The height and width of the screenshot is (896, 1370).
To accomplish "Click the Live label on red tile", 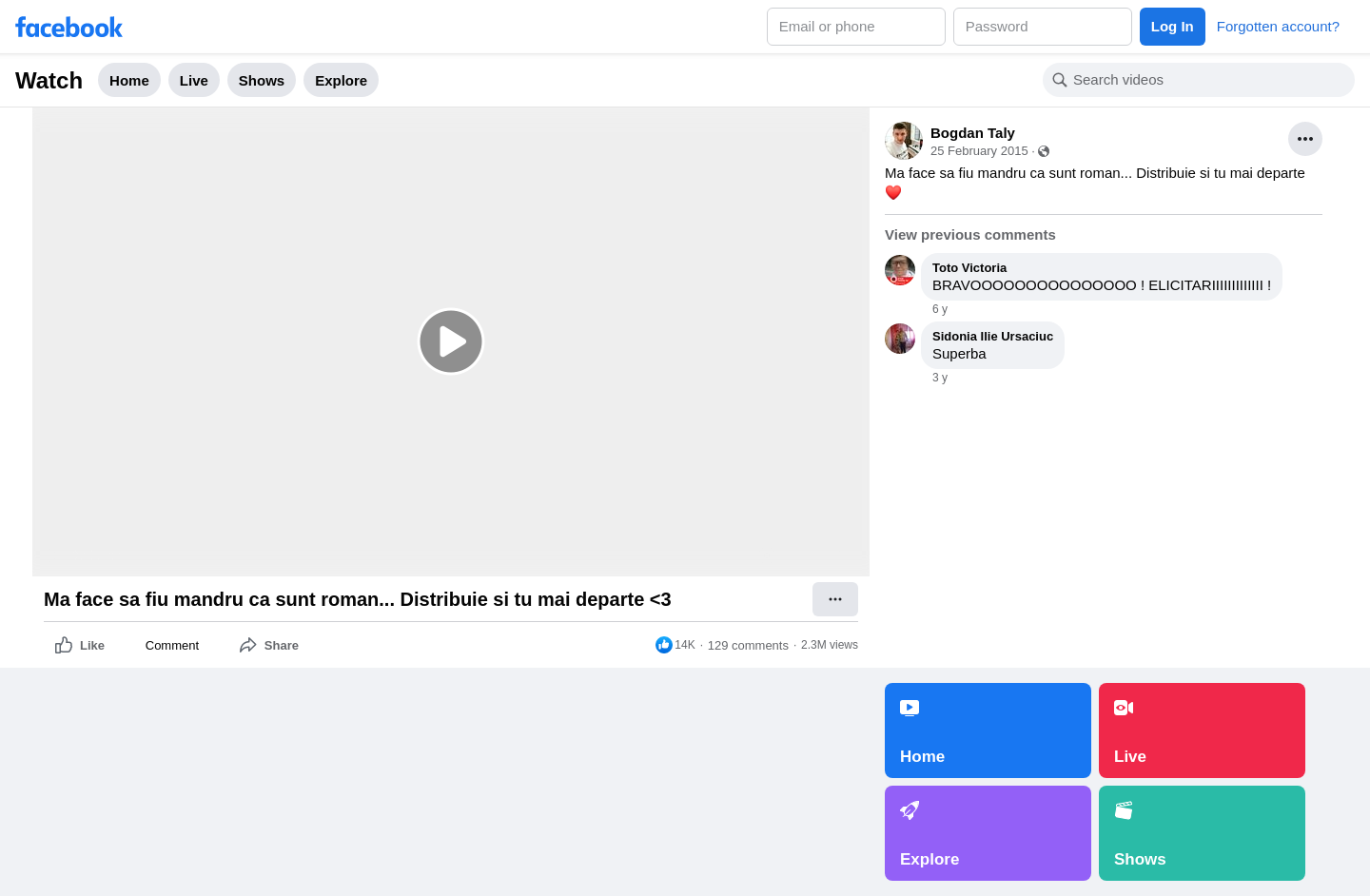I will 1130,756.
